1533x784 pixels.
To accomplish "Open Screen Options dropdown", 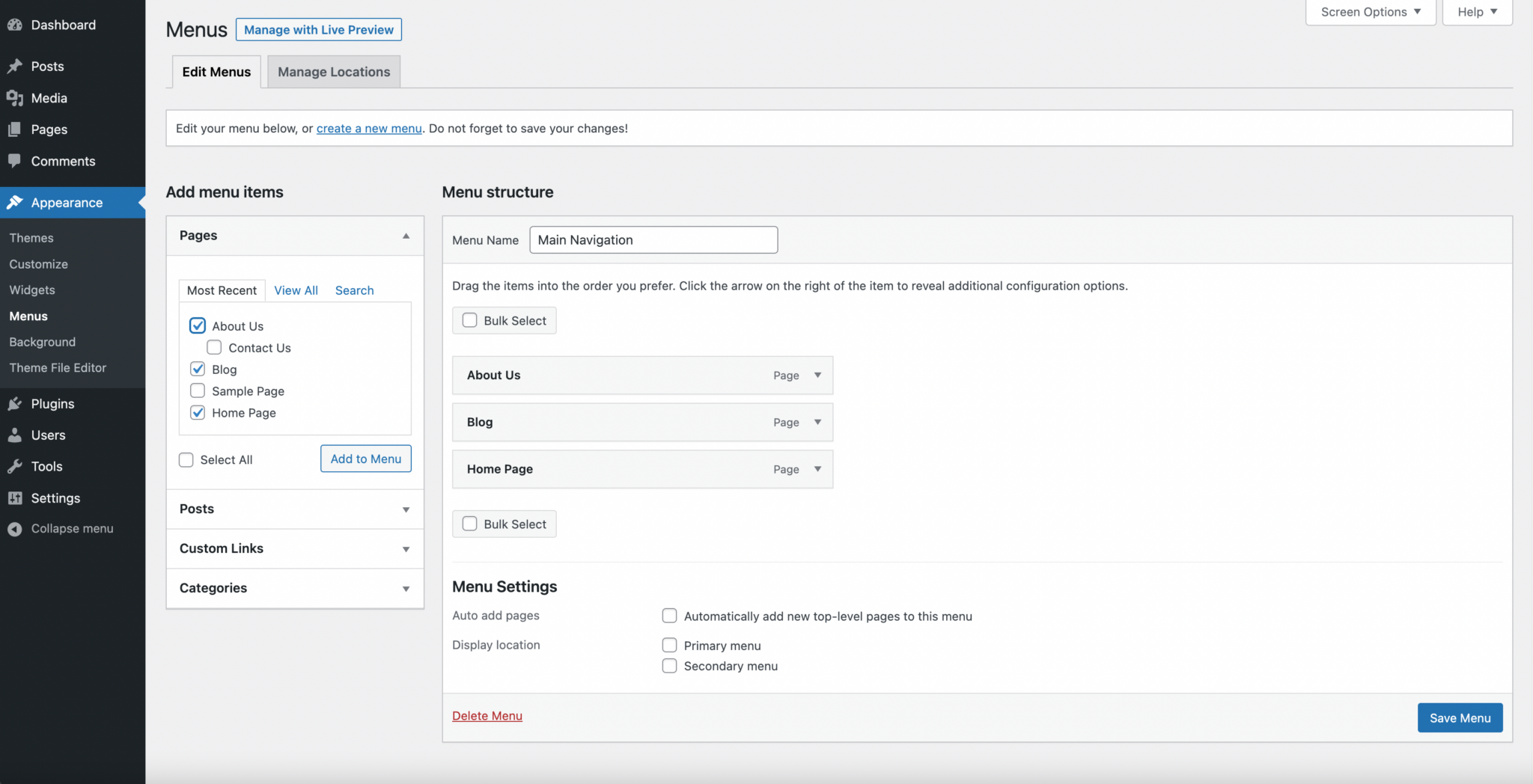I will 1369,11.
